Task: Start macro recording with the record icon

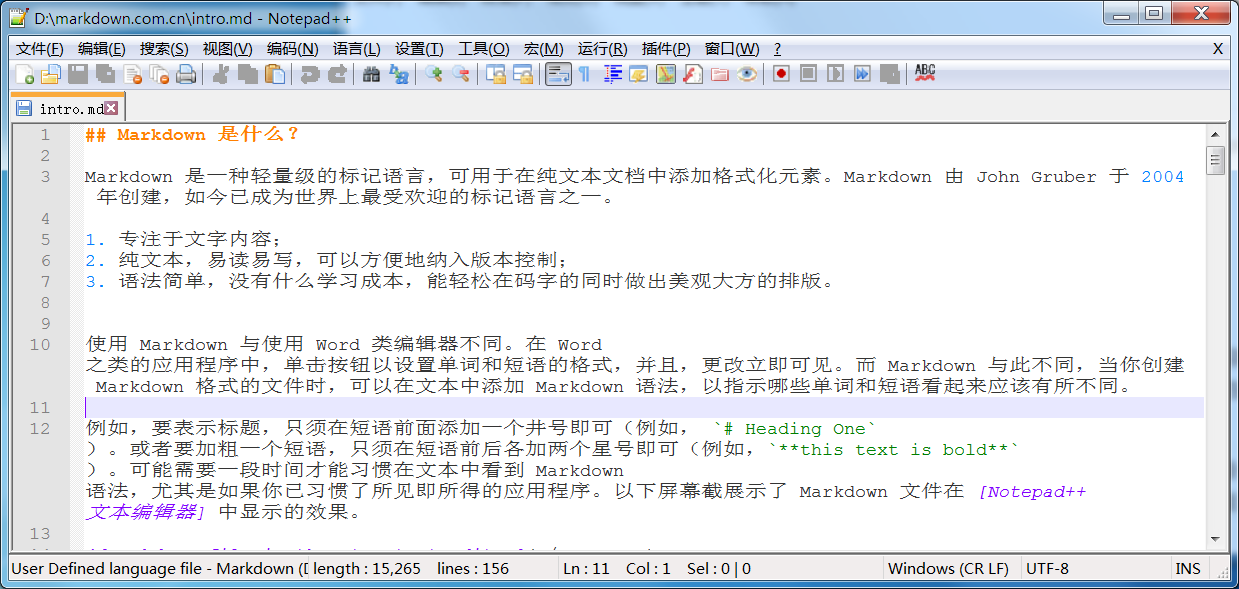Action: tap(780, 74)
